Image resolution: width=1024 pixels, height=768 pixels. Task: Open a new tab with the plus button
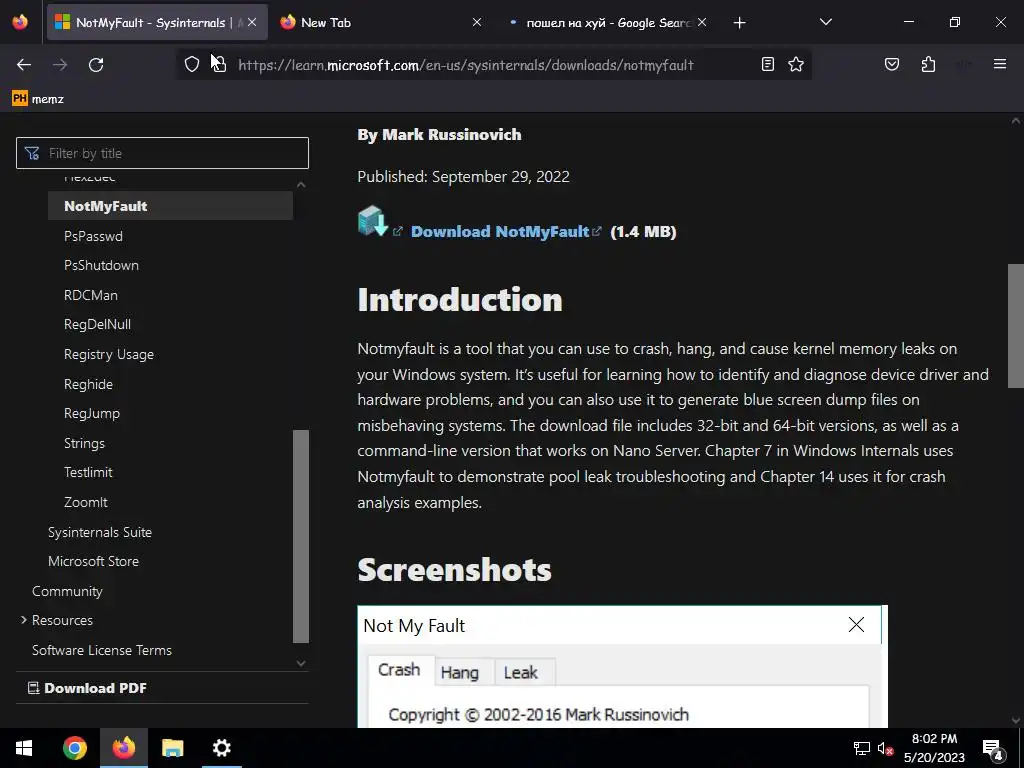[739, 23]
